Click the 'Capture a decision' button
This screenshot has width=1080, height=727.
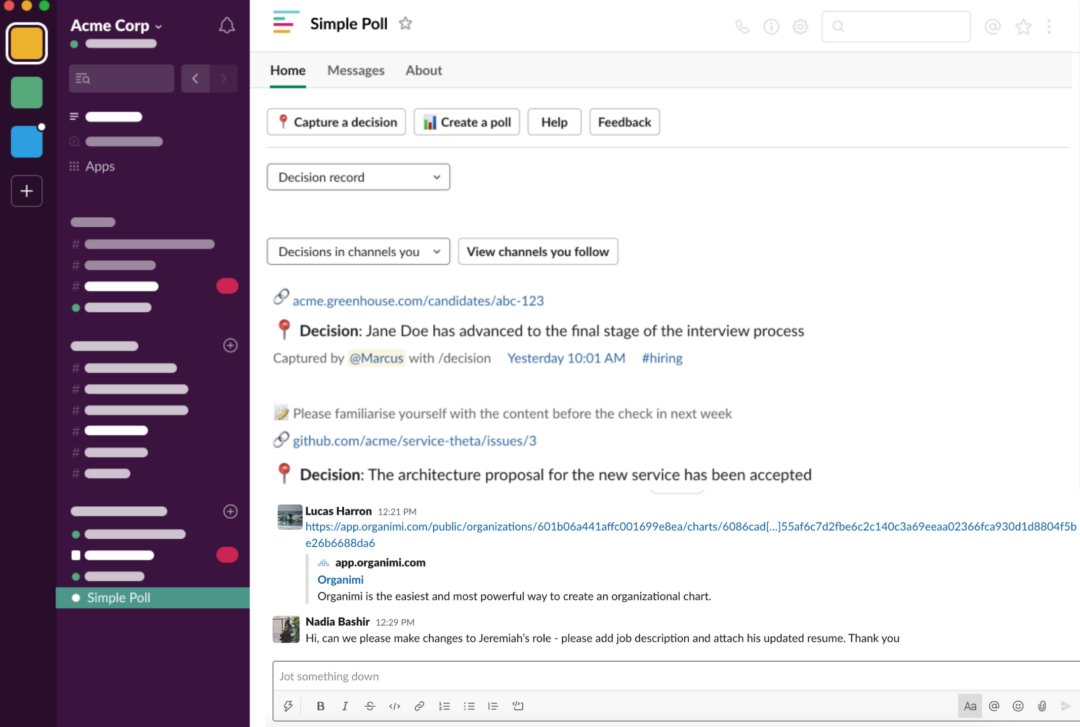coord(335,121)
